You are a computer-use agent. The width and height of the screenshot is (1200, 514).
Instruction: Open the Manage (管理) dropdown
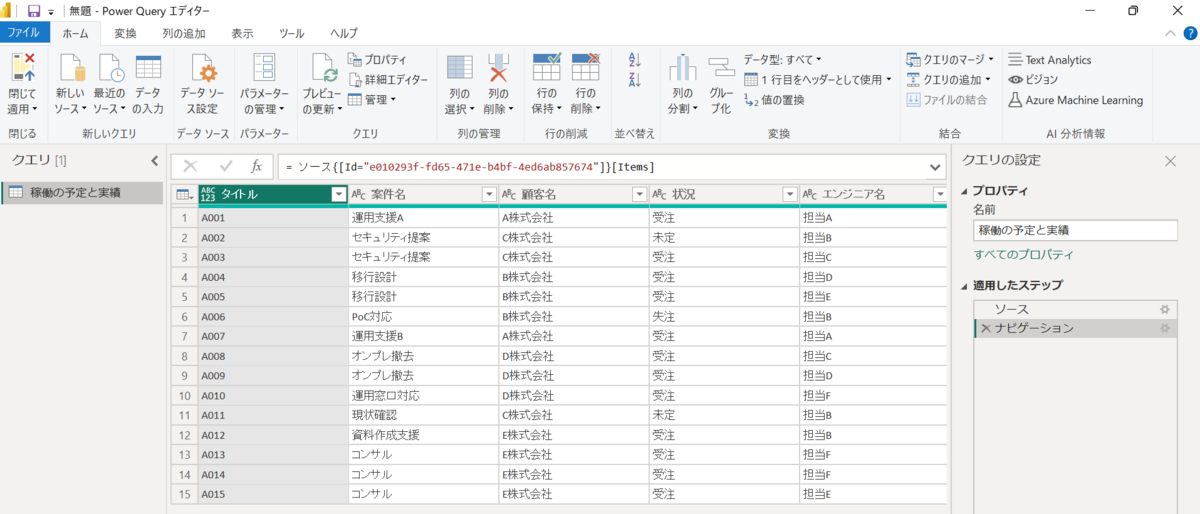click(372, 100)
